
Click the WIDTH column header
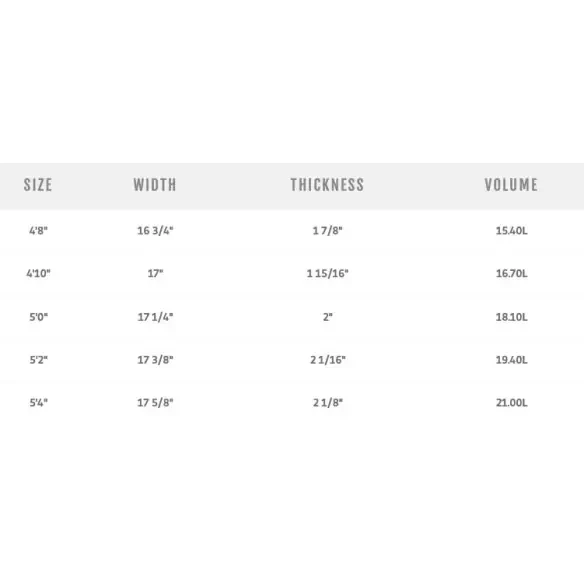[x=155, y=185]
